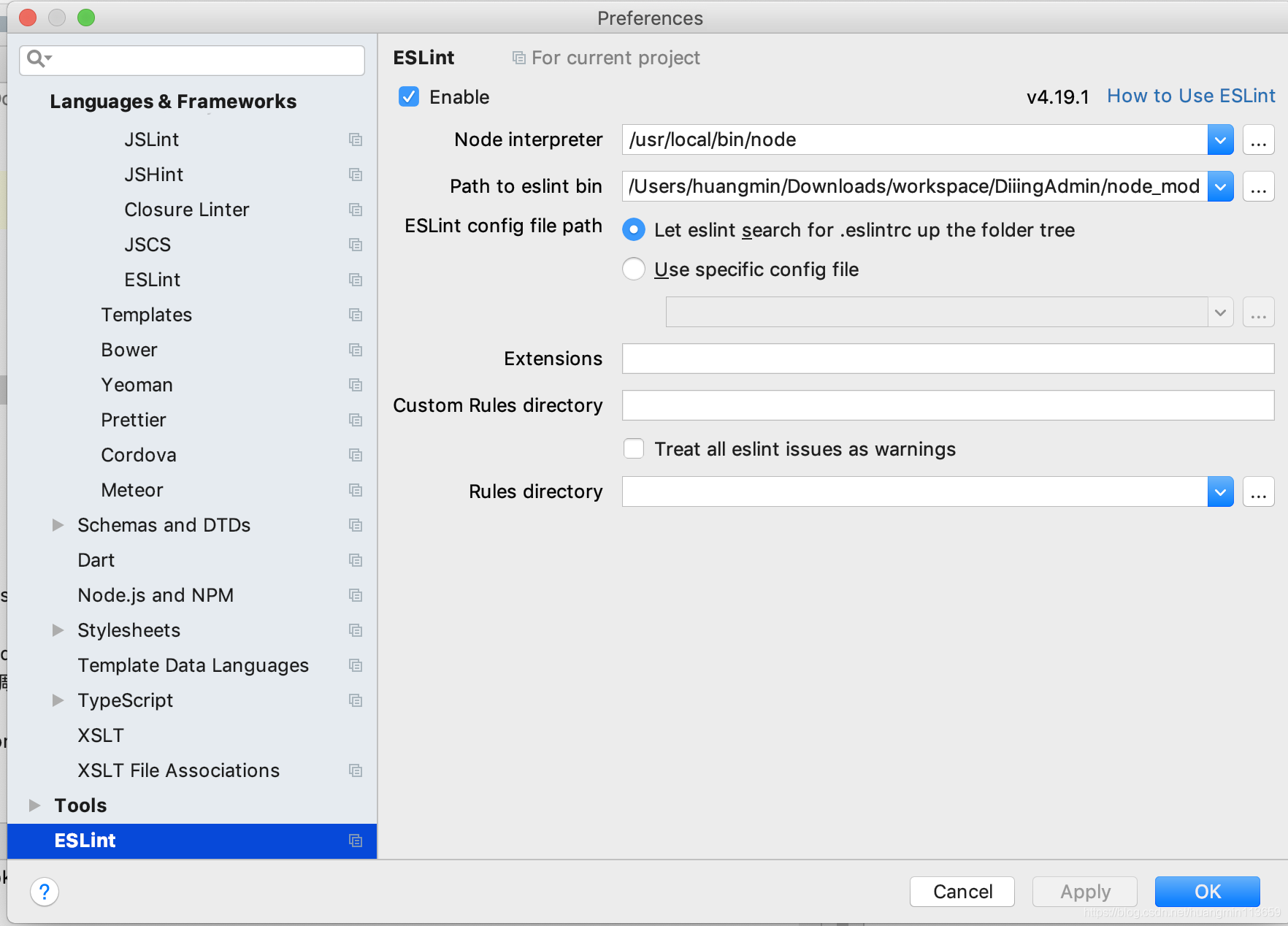The image size is (1288, 926).
Task: Open help with the question mark button
Action: 45,892
